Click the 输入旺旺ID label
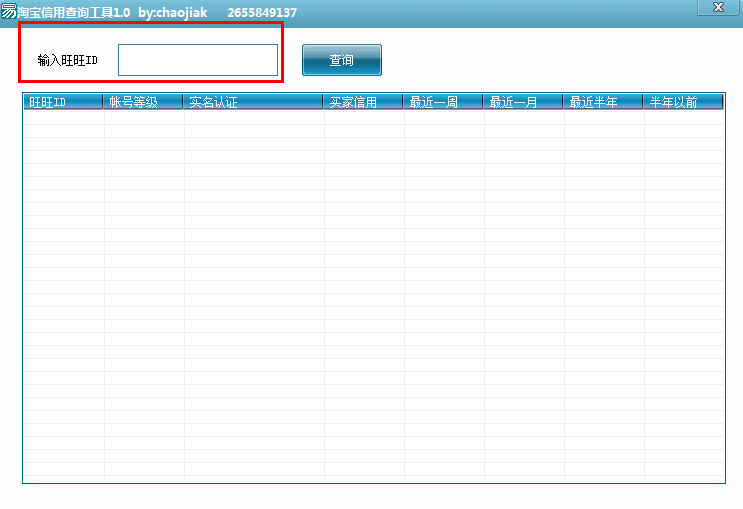 tap(67, 60)
